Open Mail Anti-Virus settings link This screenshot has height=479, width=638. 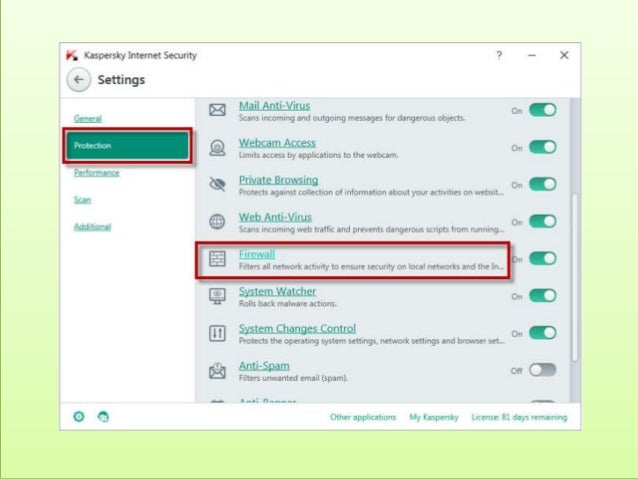click(x=274, y=106)
